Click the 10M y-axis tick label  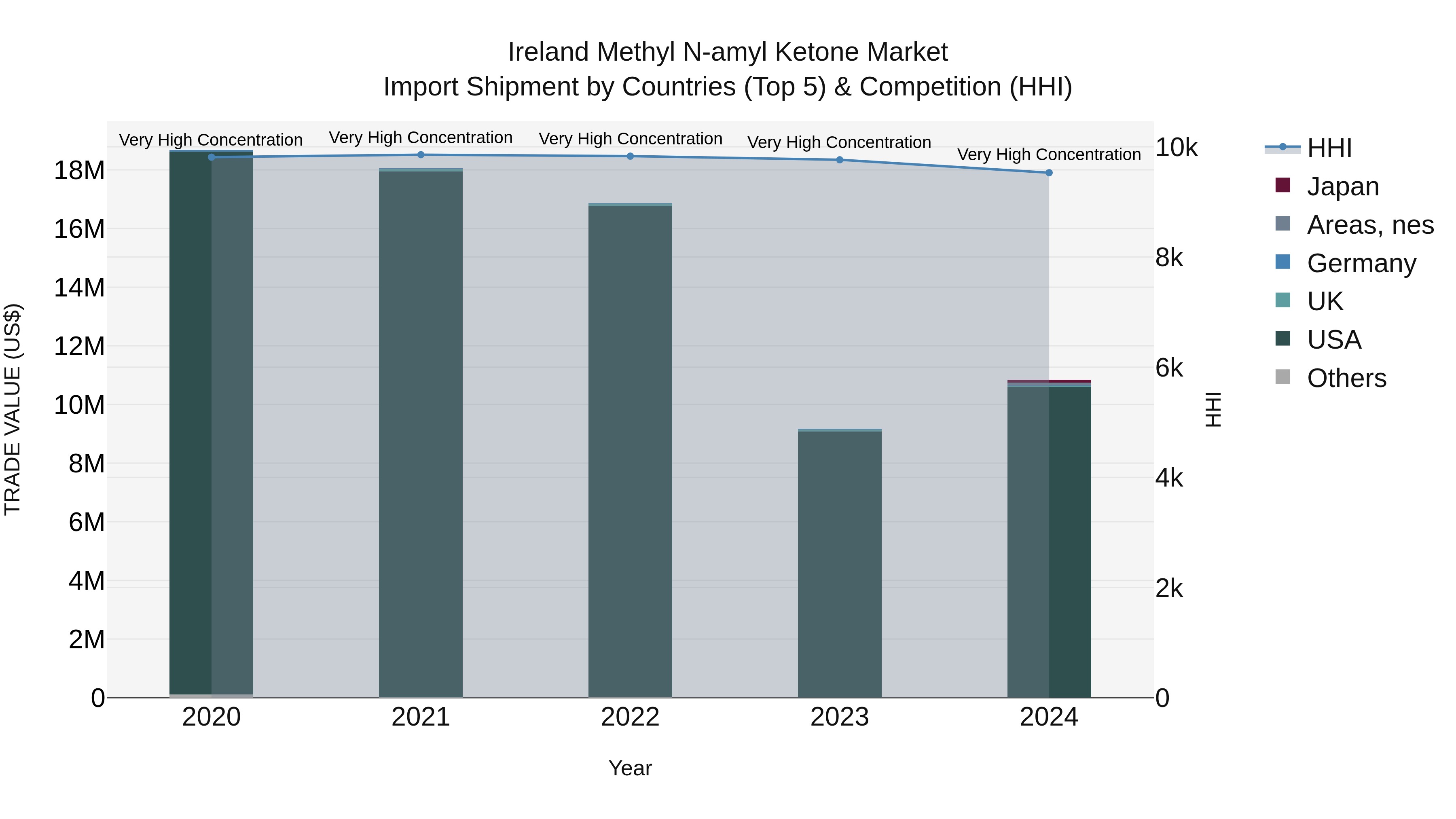(79, 405)
